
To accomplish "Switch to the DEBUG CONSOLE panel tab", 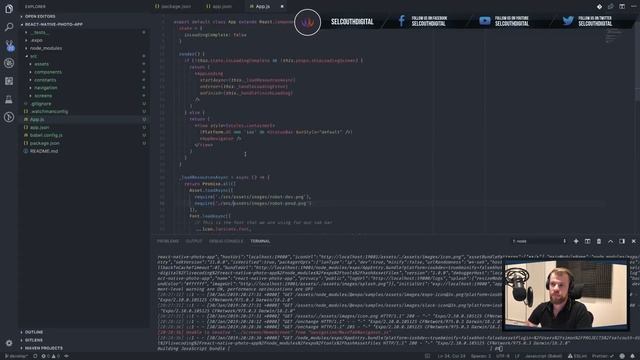I will [226, 241].
